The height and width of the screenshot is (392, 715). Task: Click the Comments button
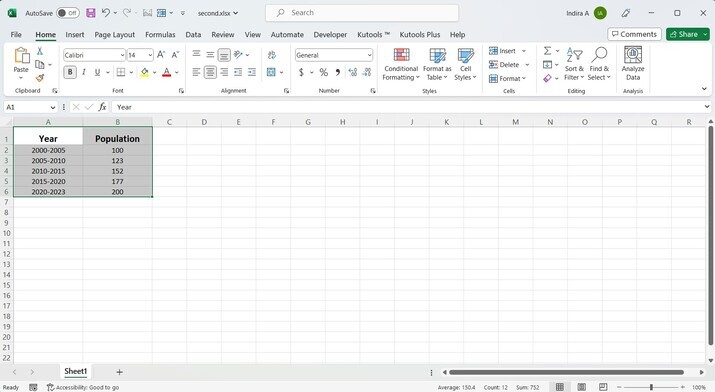pos(634,34)
